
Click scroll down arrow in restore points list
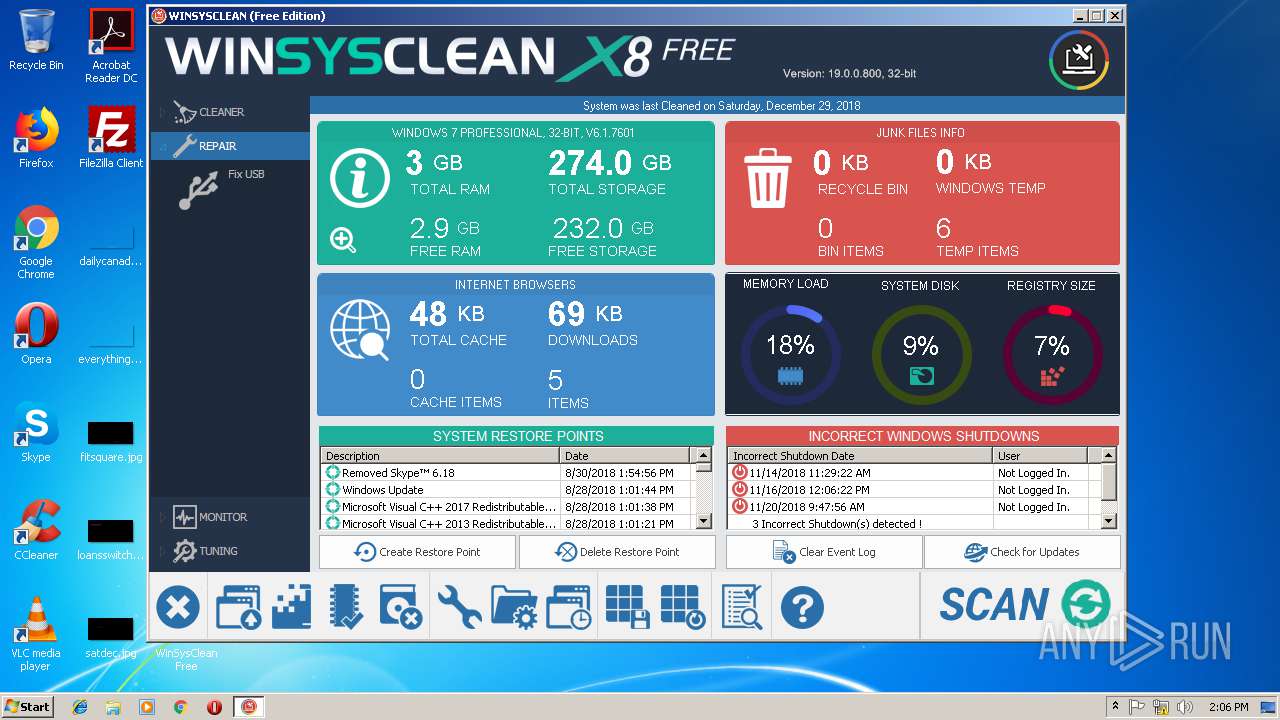click(704, 521)
